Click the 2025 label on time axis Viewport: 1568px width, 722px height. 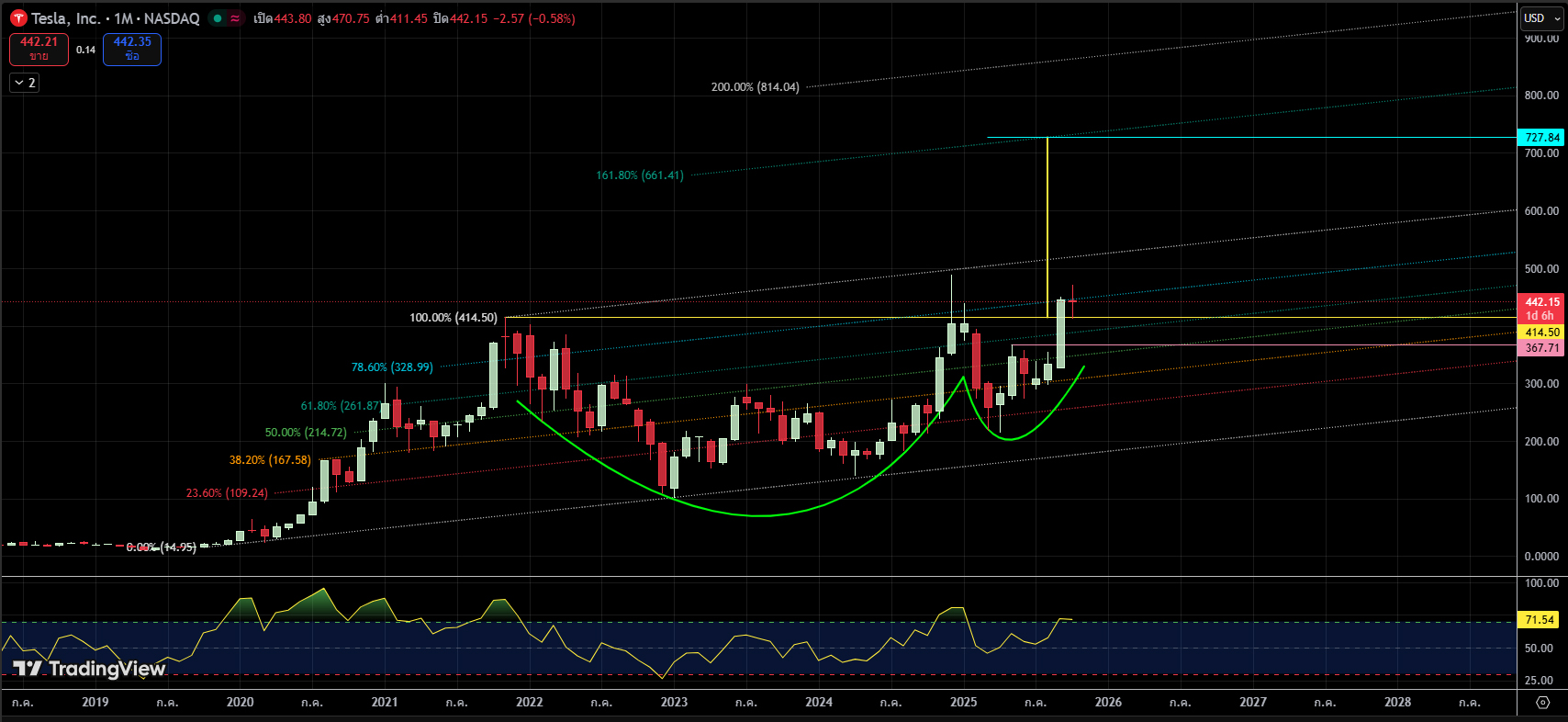(x=964, y=702)
